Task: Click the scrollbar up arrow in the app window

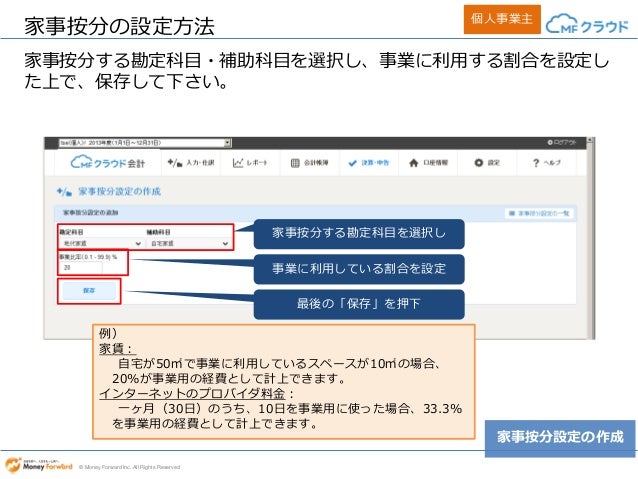Action: (x=590, y=140)
